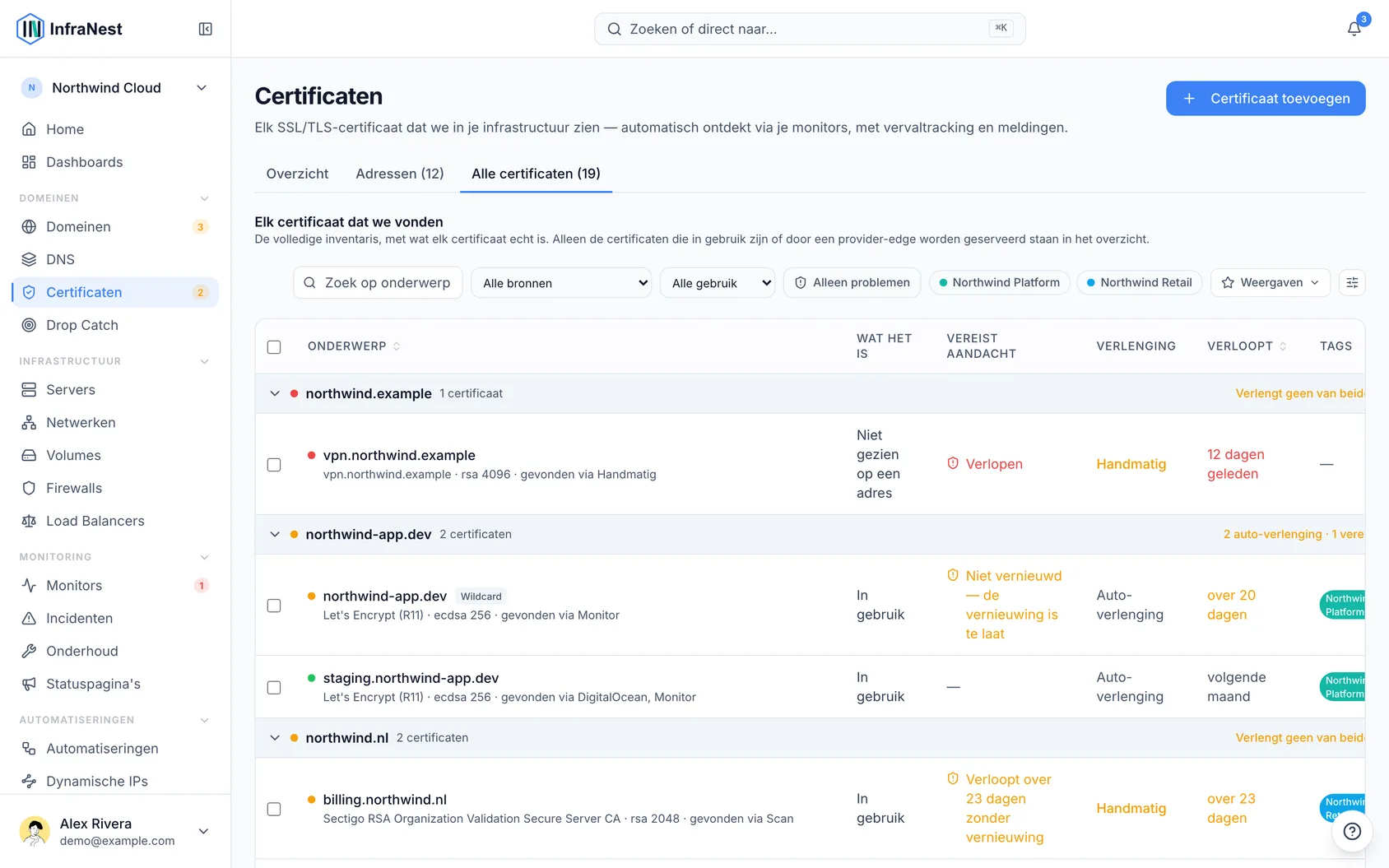
Task: Open the help question-mark button
Action: coord(1352,831)
